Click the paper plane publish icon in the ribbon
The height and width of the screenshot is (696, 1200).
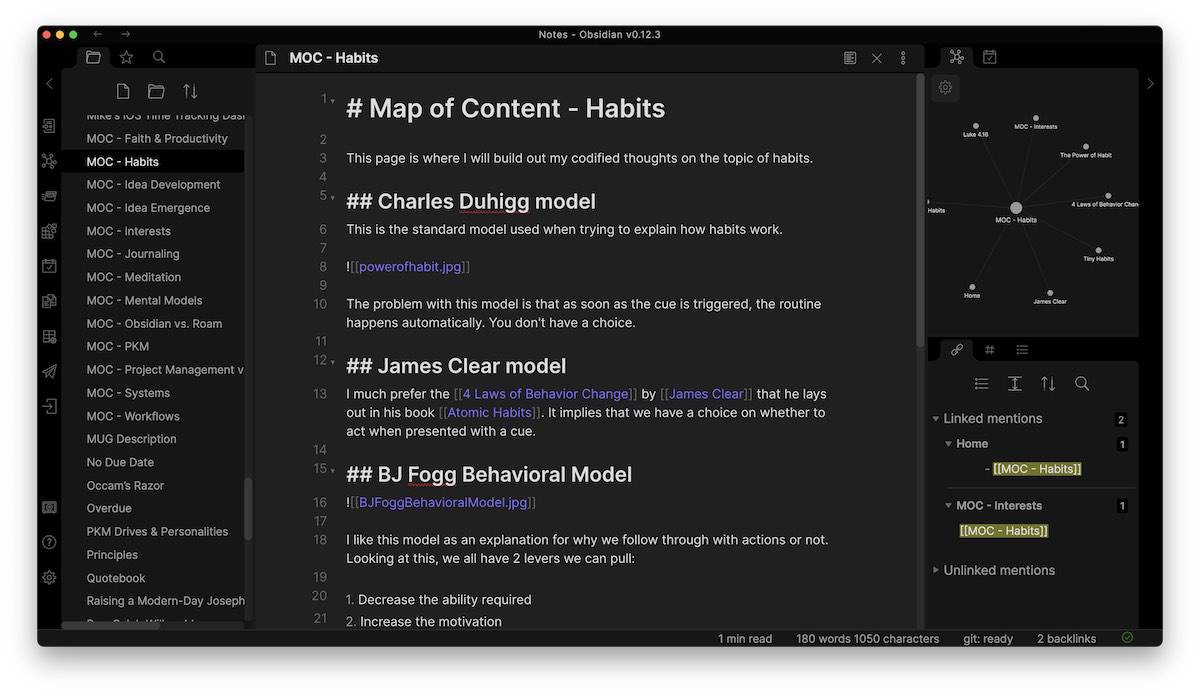pyautogui.click(x=49, y=371)
